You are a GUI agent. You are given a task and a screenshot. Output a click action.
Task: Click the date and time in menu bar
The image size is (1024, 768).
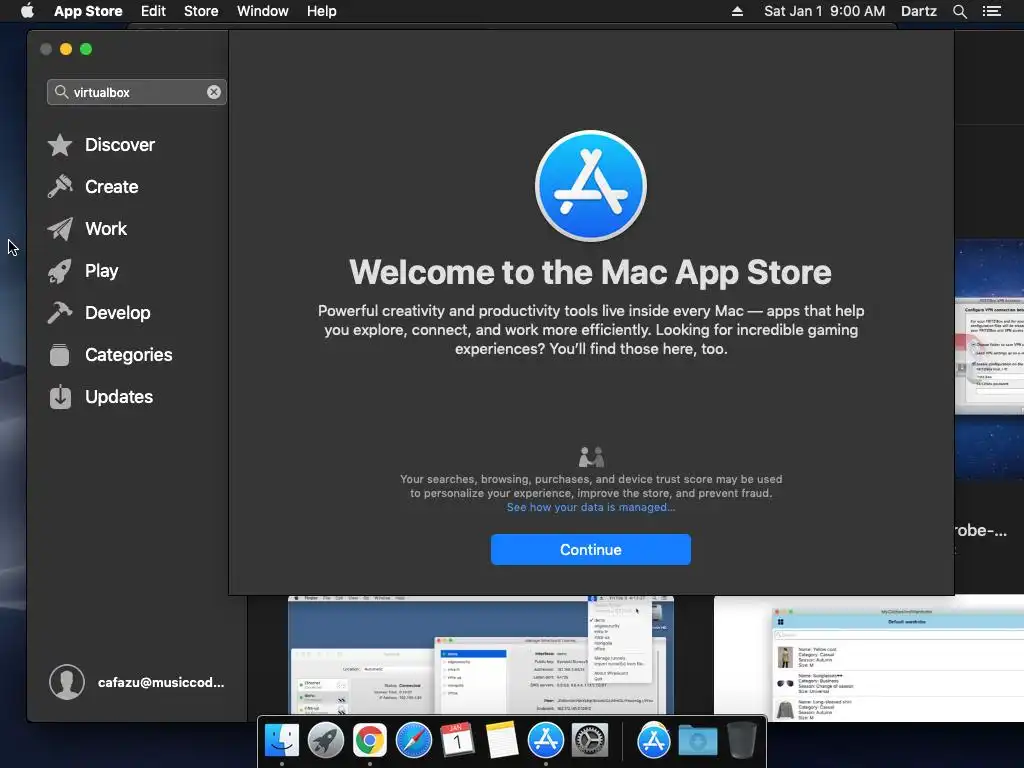[x=825, y=11]
